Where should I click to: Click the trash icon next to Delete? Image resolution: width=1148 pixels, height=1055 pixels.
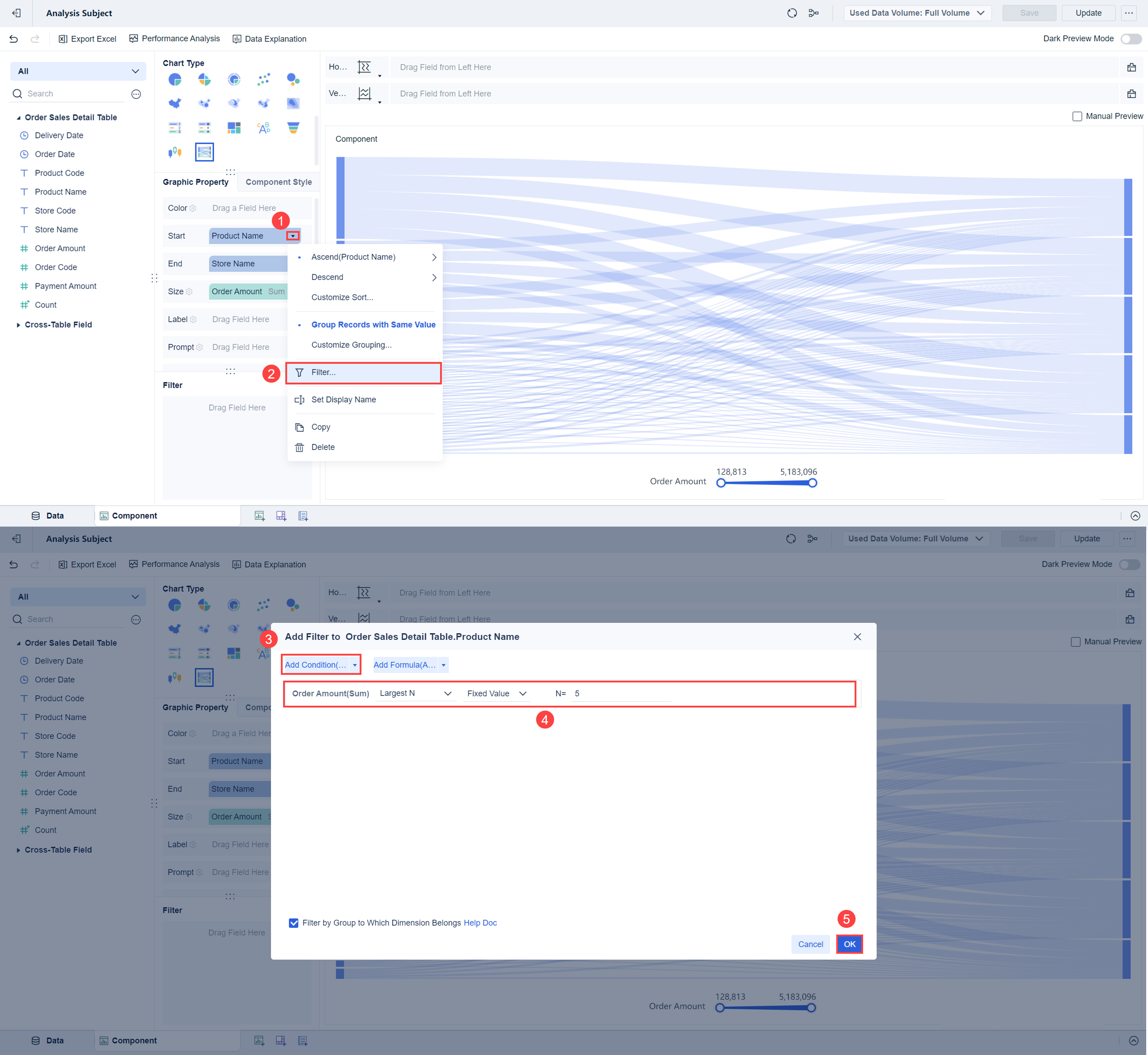click(299, 448)
